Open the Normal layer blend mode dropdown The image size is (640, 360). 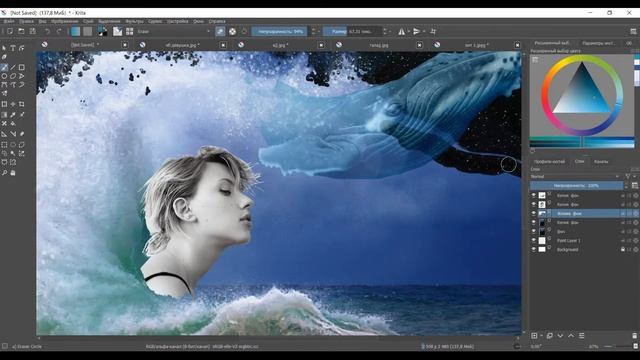point(575,177)
